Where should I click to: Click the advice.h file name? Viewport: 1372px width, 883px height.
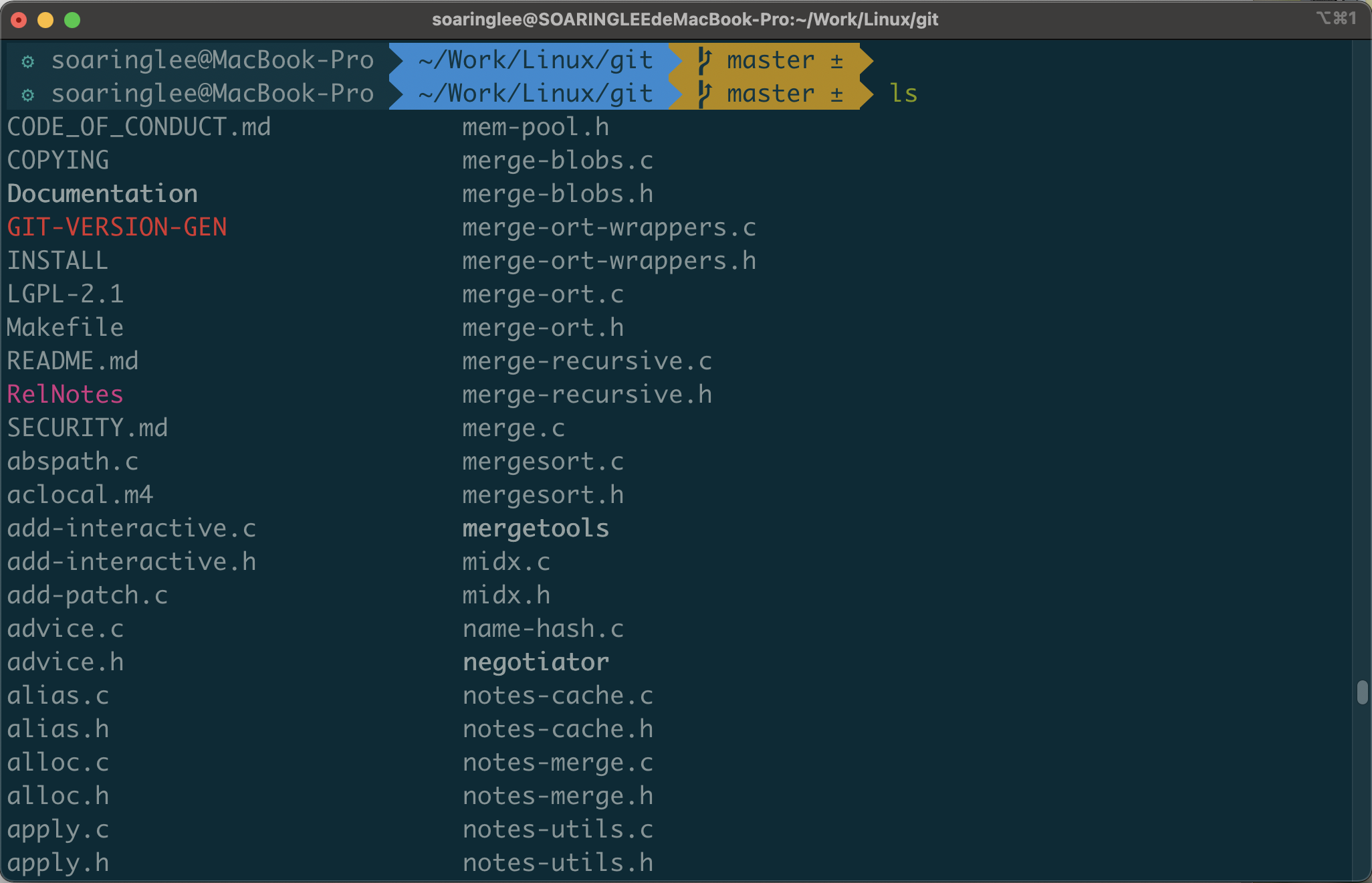[66, 662]
